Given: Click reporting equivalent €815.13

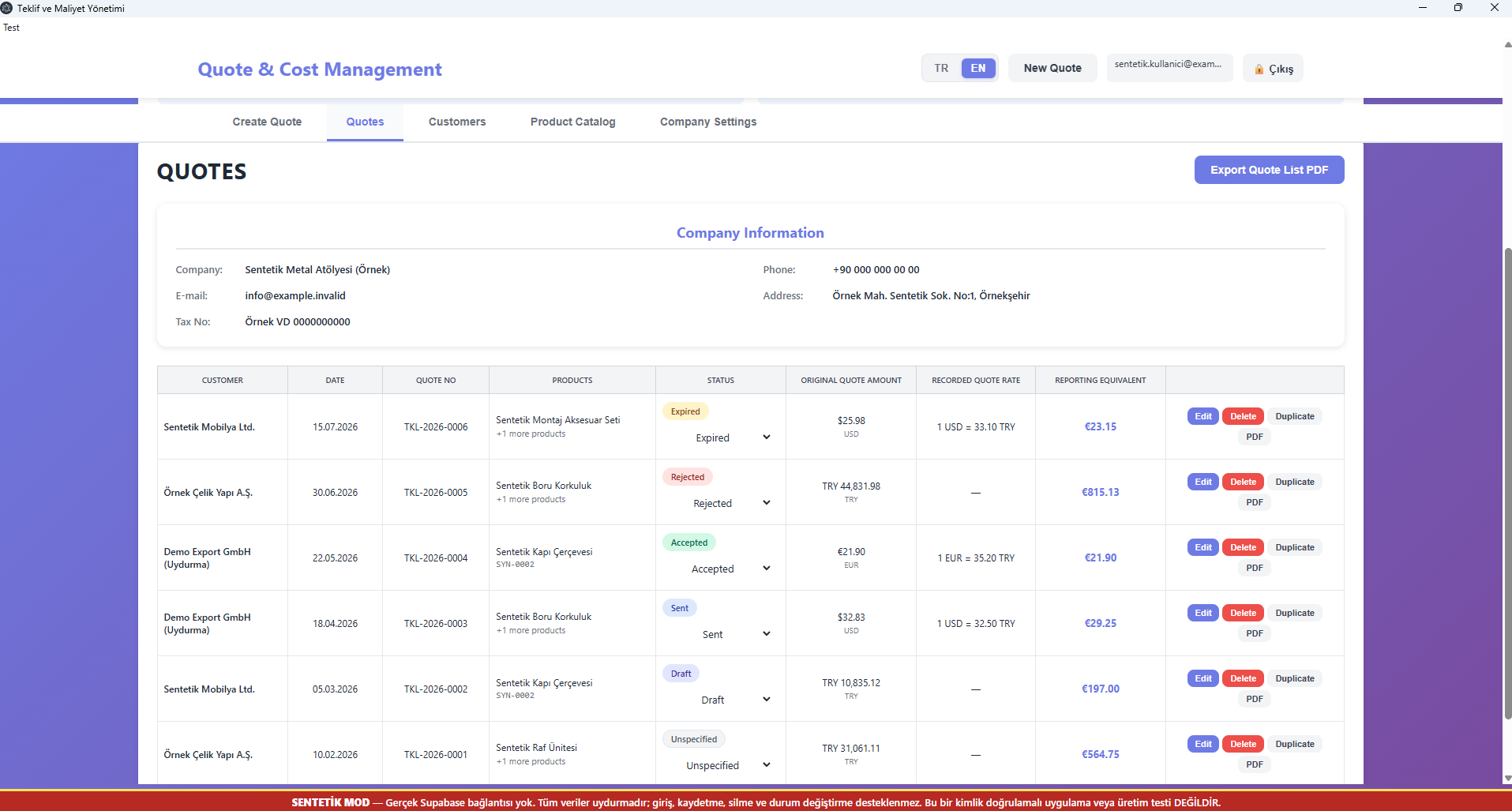Looking at the screenshot, I should [1100, 492].
